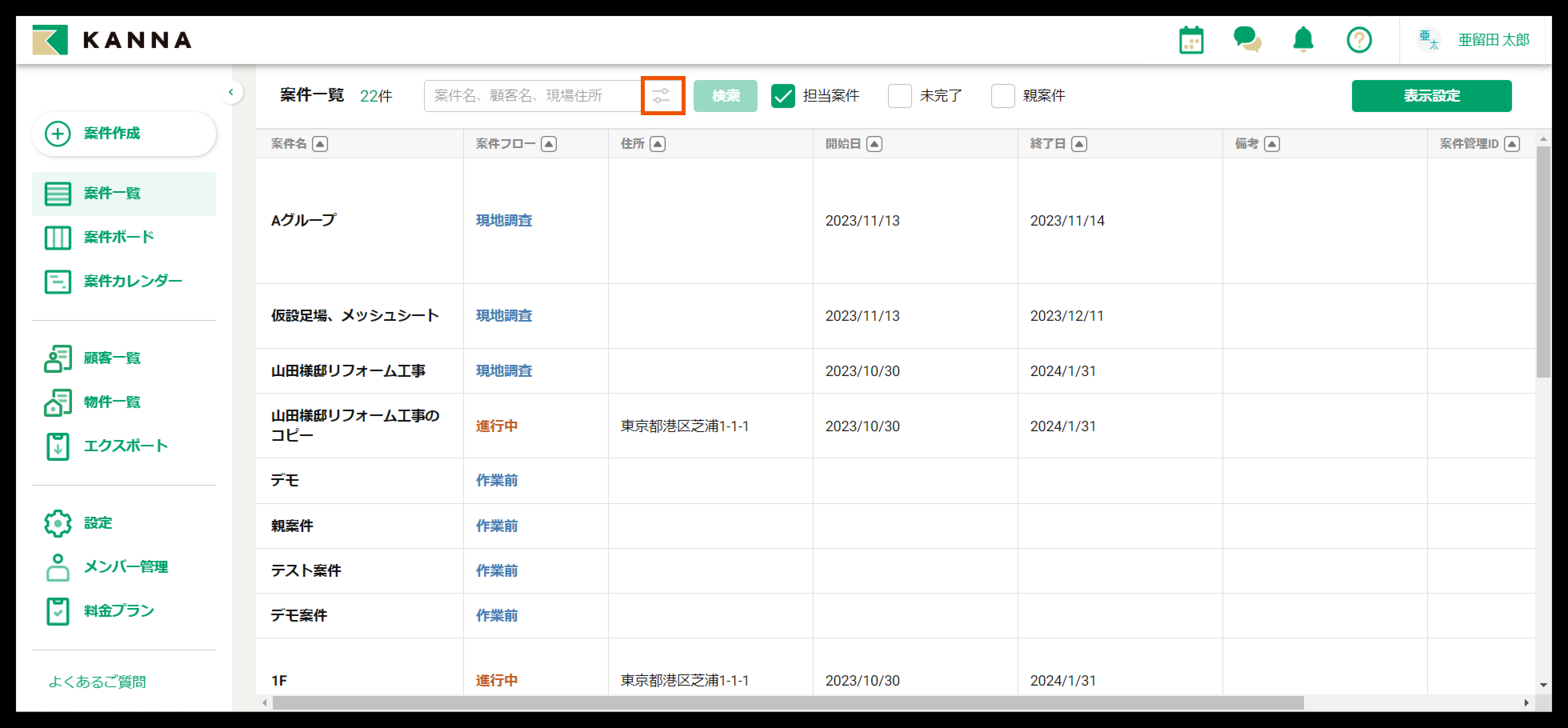1568x728 pixels.
Task: Sort by 案件名 column arrow
Action: pyautogui.click(x=320, y=144)
